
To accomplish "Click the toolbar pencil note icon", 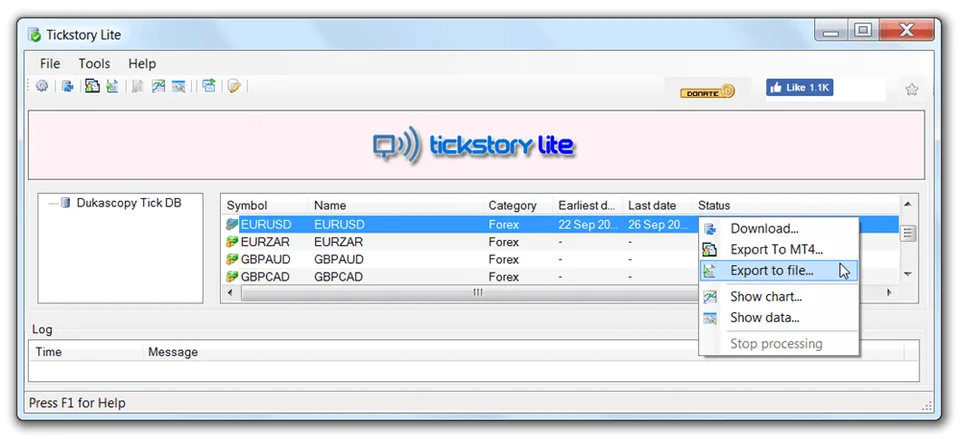I will click(234, 86).
